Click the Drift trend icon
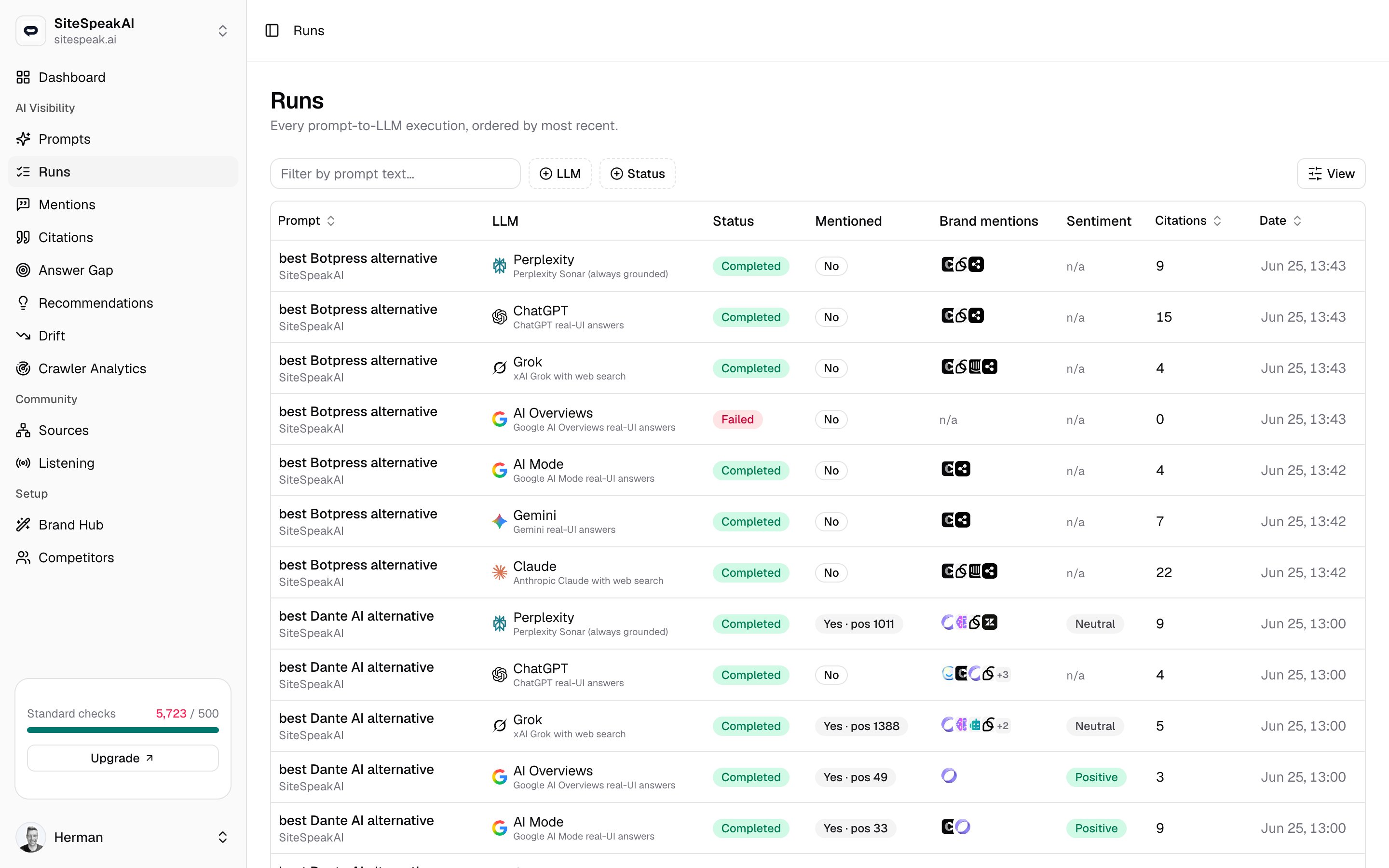This screenshot has height=868, width=1389. pyautogui.click(x=23, y=335)
